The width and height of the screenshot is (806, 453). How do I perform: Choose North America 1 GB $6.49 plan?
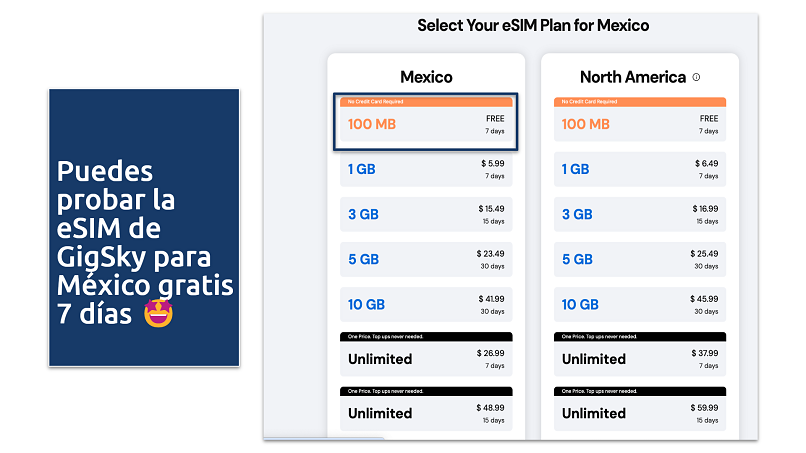pyautogui.click(x=640, y=169)
